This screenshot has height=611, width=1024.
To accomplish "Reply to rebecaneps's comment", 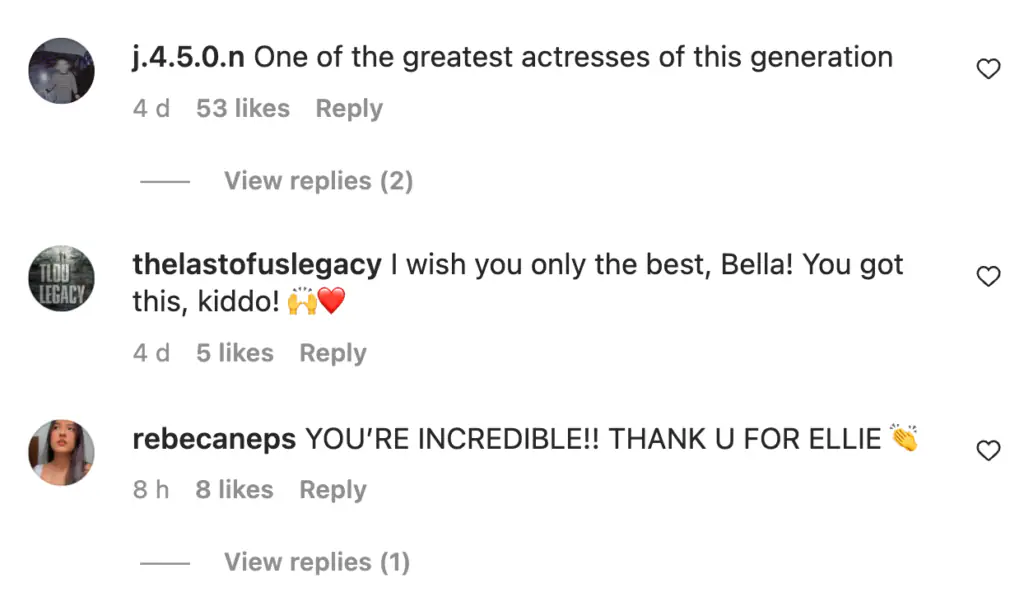I will point(333,490).
